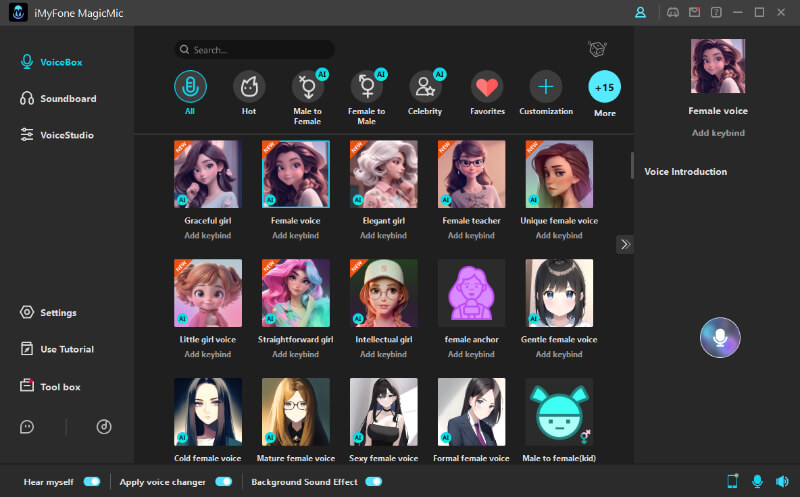Toggle the Background Sound Effect switch
The height and width of the screenshot is (497, 800).
[373, 482]
